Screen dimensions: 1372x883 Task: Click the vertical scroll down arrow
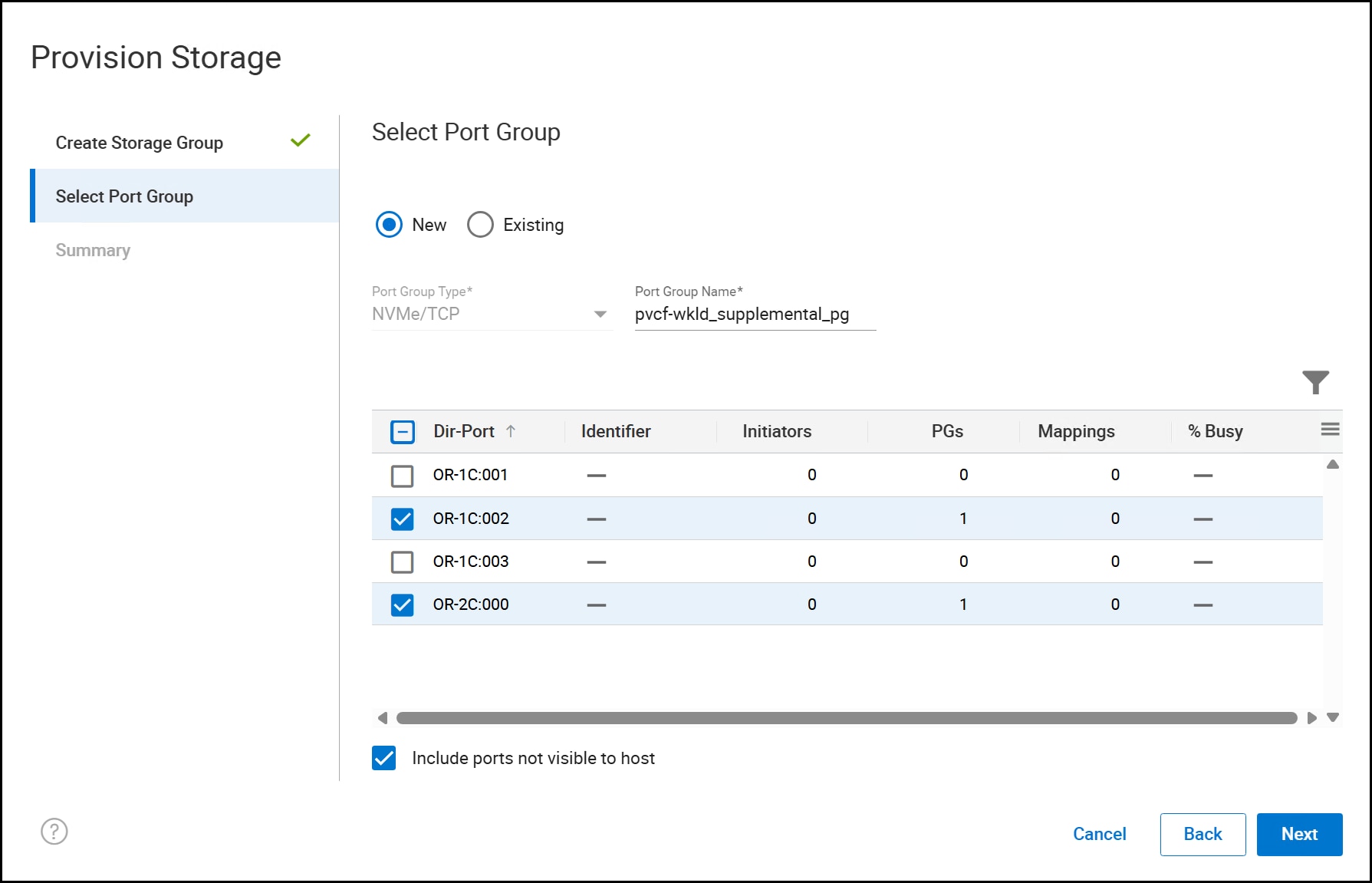pos(1333,717)
